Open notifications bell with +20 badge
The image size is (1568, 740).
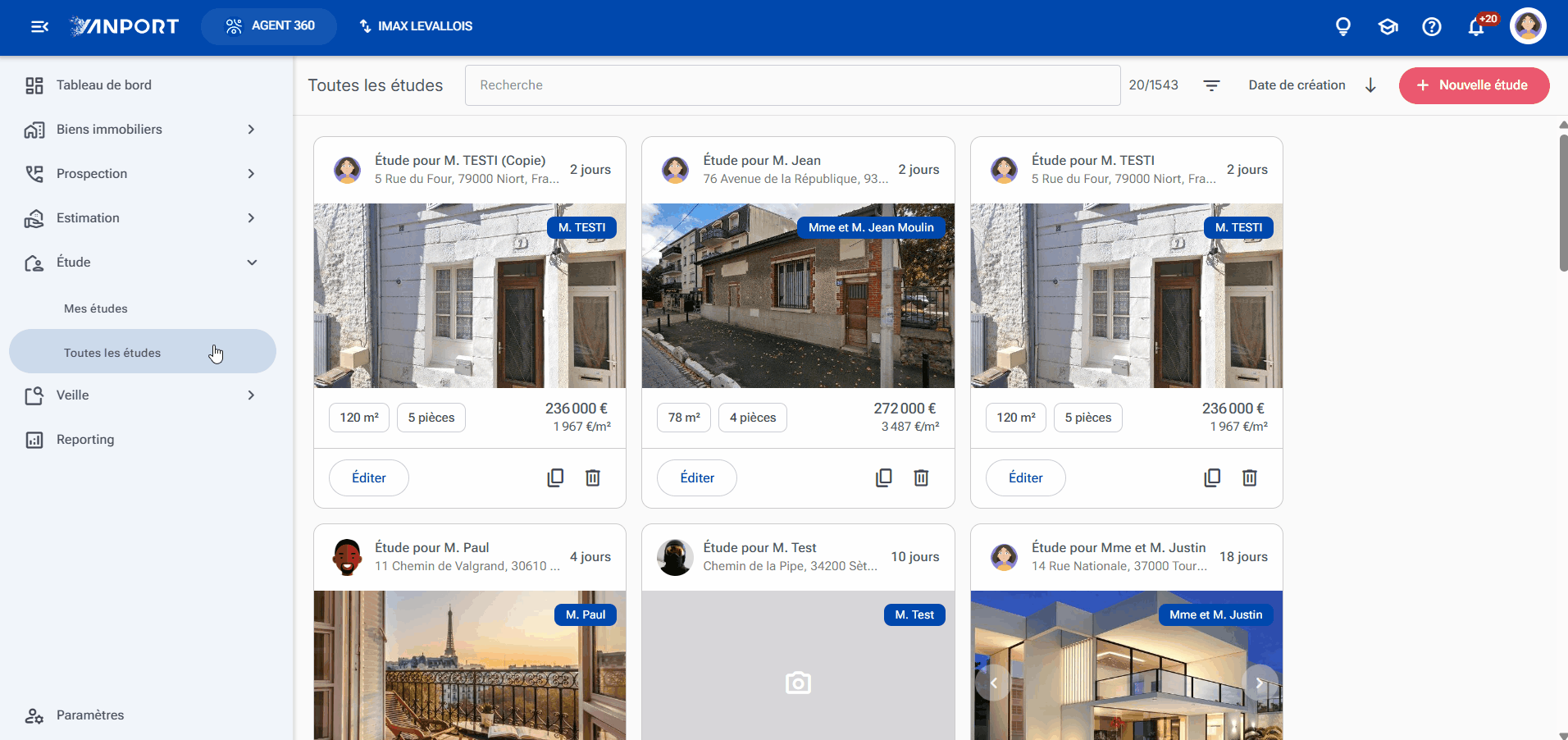[1476, 26]
